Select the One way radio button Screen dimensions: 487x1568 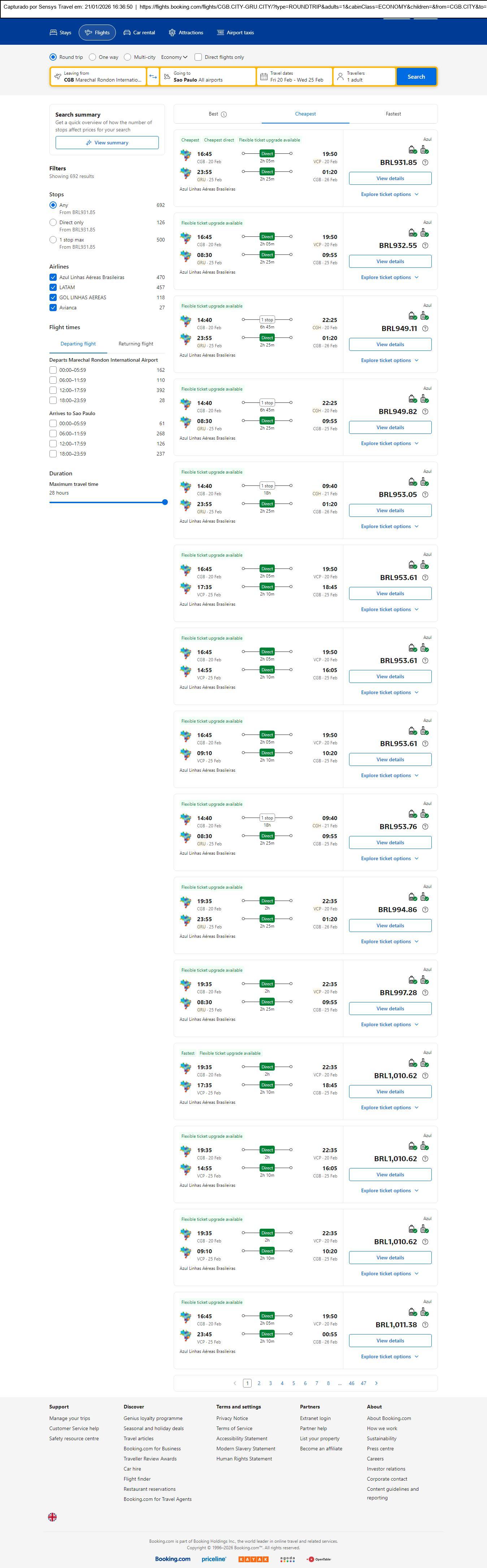(x=92, y=57)
